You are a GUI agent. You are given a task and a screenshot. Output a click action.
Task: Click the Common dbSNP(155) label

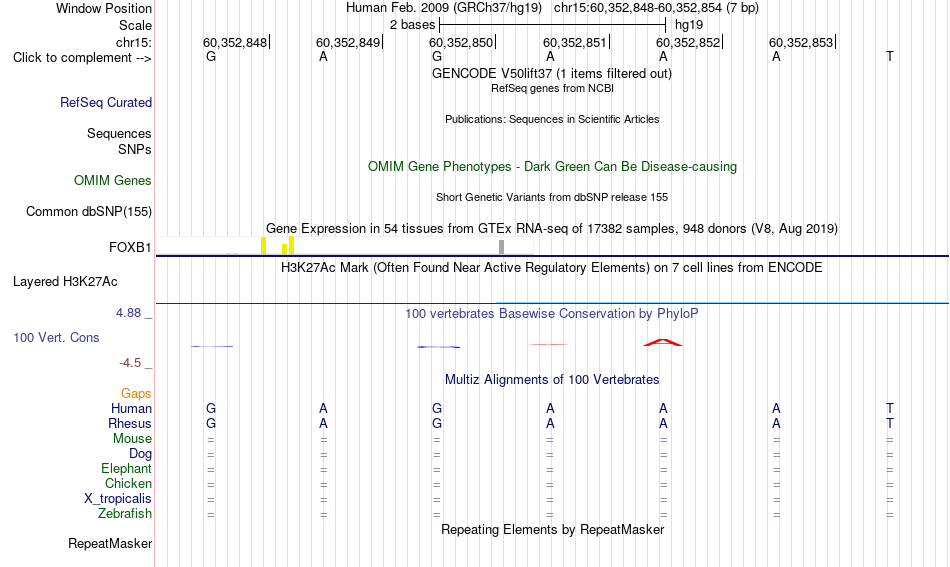(88, 211)
